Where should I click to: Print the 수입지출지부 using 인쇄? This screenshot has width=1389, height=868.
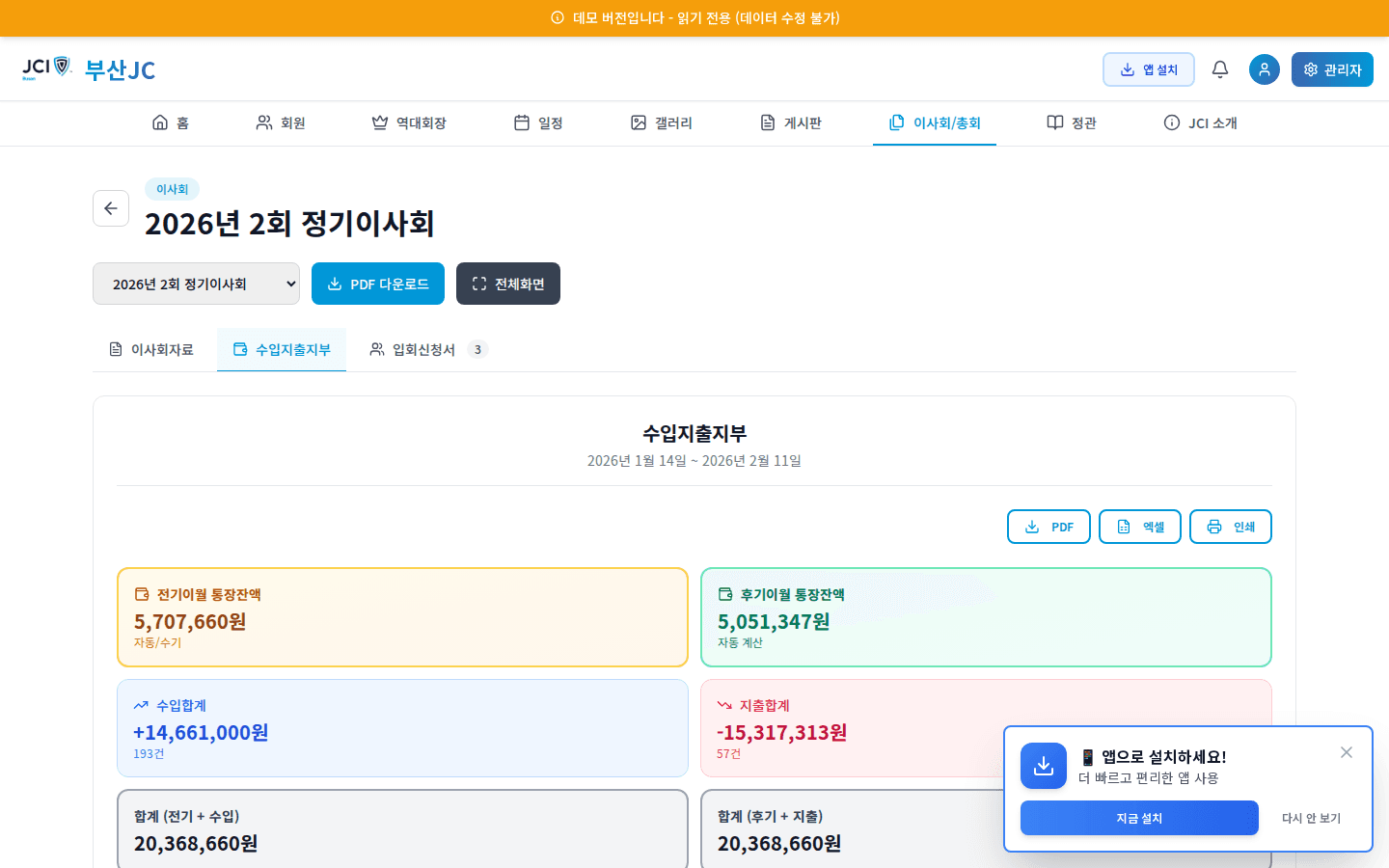(1230, 527)
